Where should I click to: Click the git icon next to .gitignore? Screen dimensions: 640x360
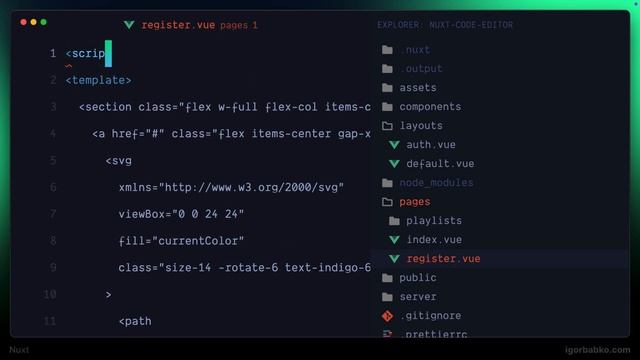(x=387, y=316)
